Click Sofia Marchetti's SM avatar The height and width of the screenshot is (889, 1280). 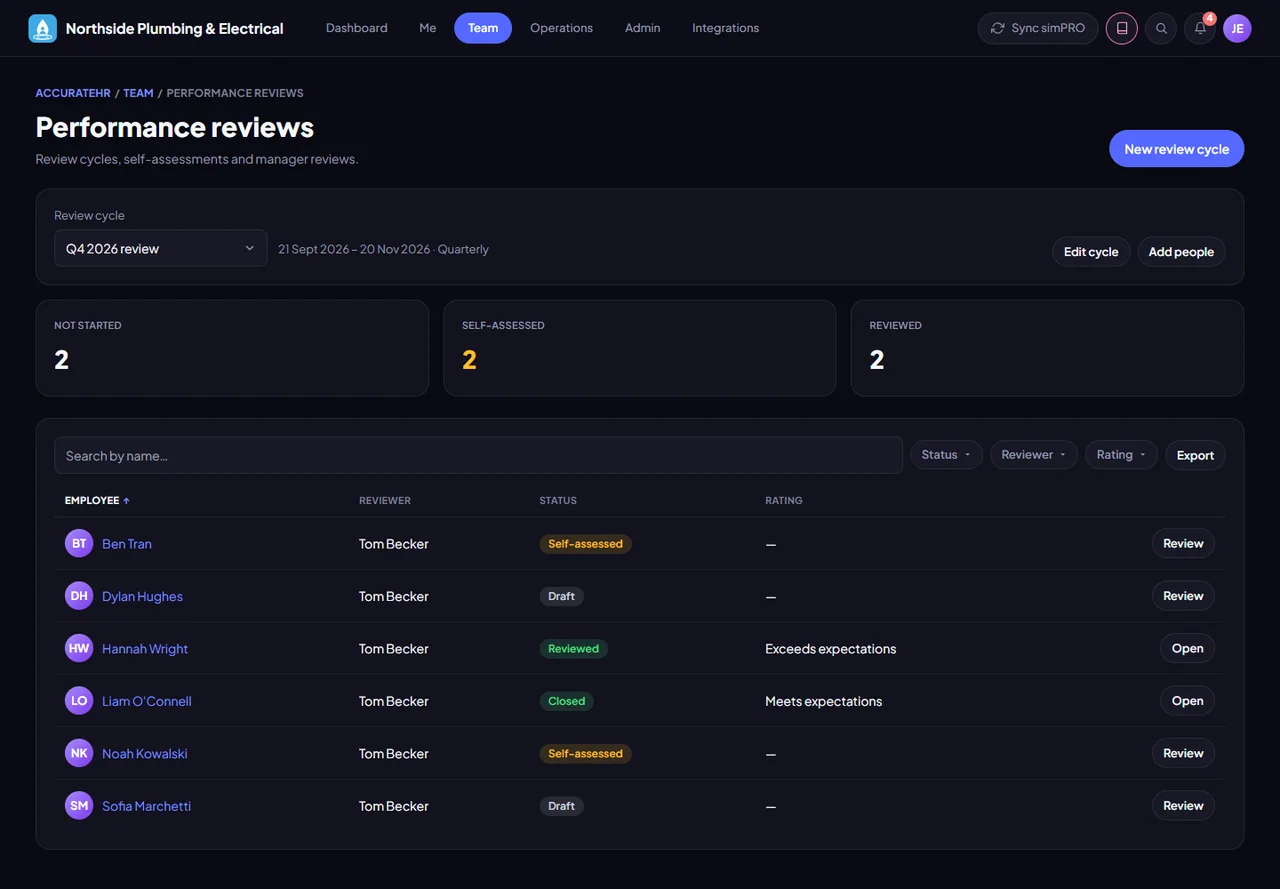tap(79, 806)
